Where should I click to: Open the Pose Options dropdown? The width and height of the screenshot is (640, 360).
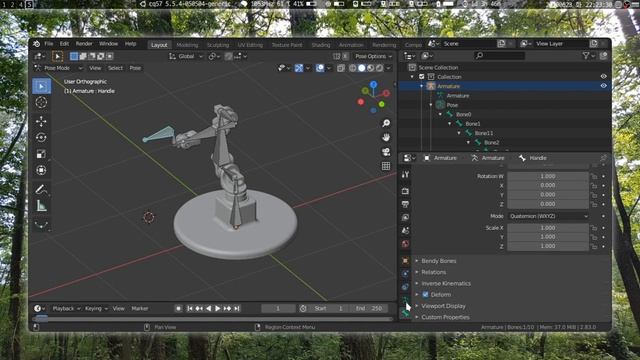pos(373,56)
